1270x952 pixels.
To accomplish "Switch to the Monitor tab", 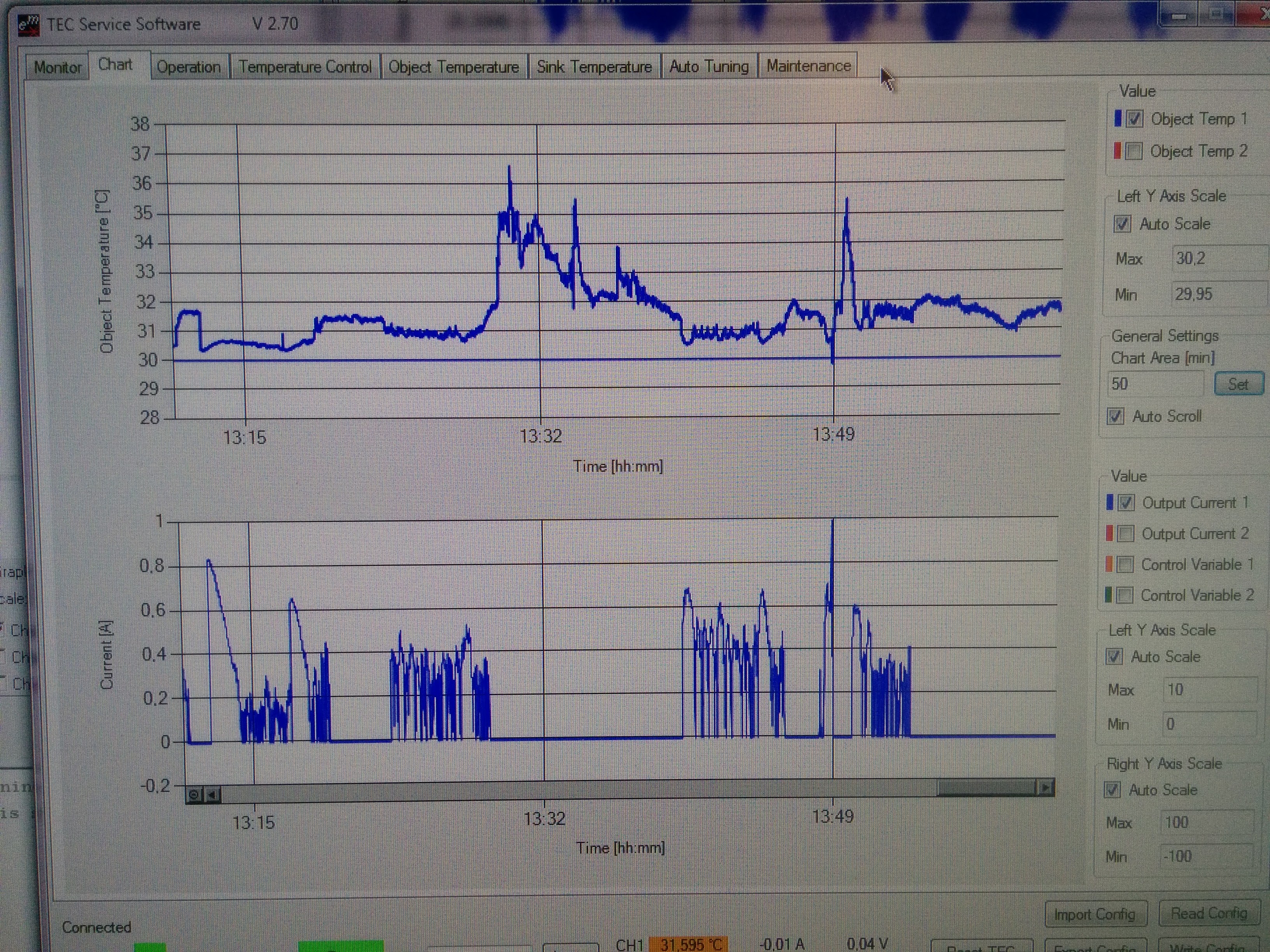I will tap(58, 67).
